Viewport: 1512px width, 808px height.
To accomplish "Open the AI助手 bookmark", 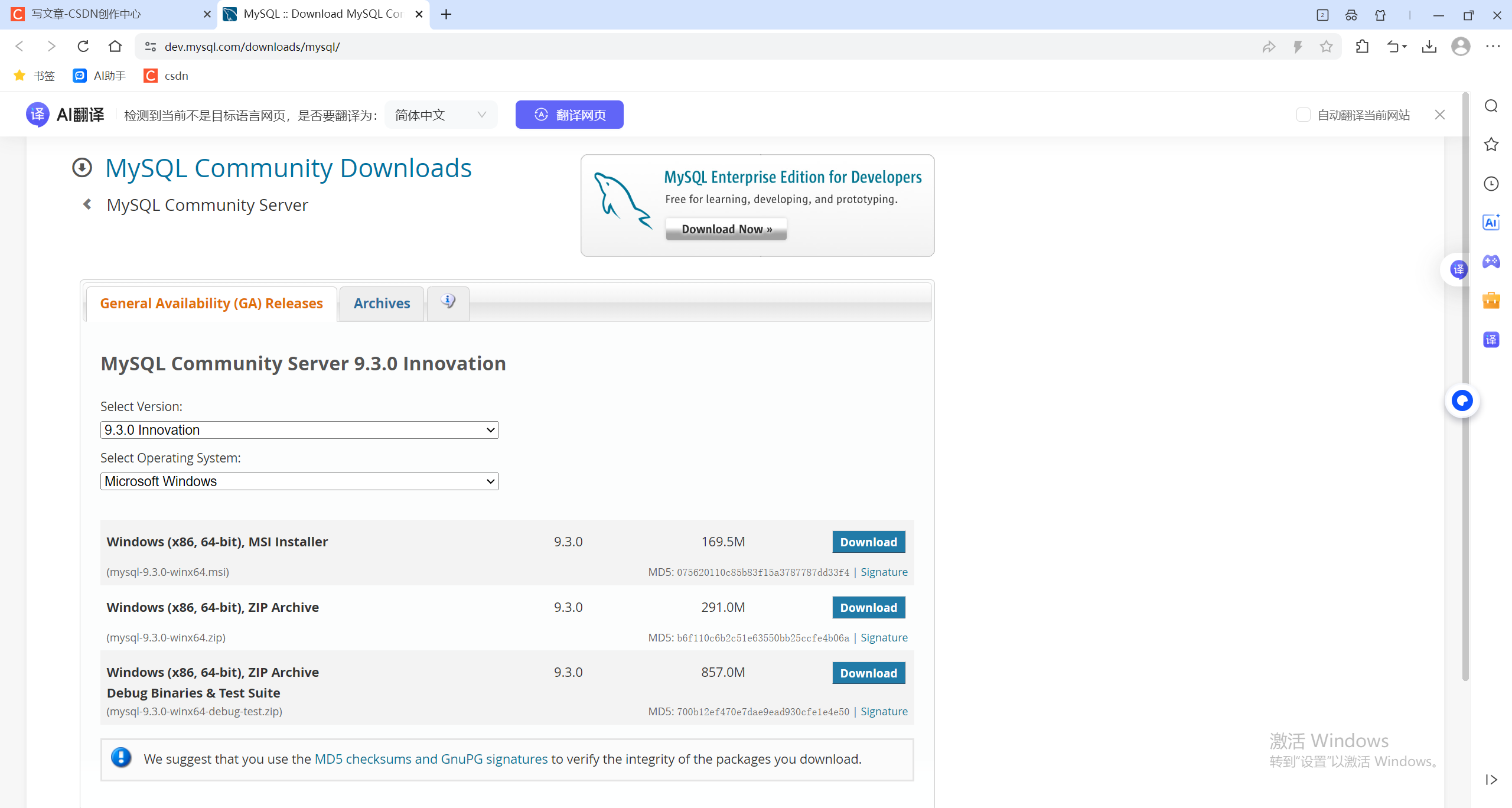I will [x=99, y=76].
